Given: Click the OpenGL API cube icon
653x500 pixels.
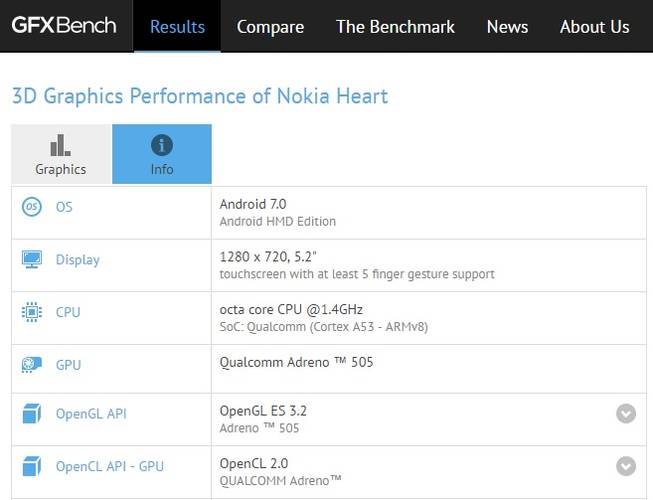Looking at the screenshot, I should point(32,413).
